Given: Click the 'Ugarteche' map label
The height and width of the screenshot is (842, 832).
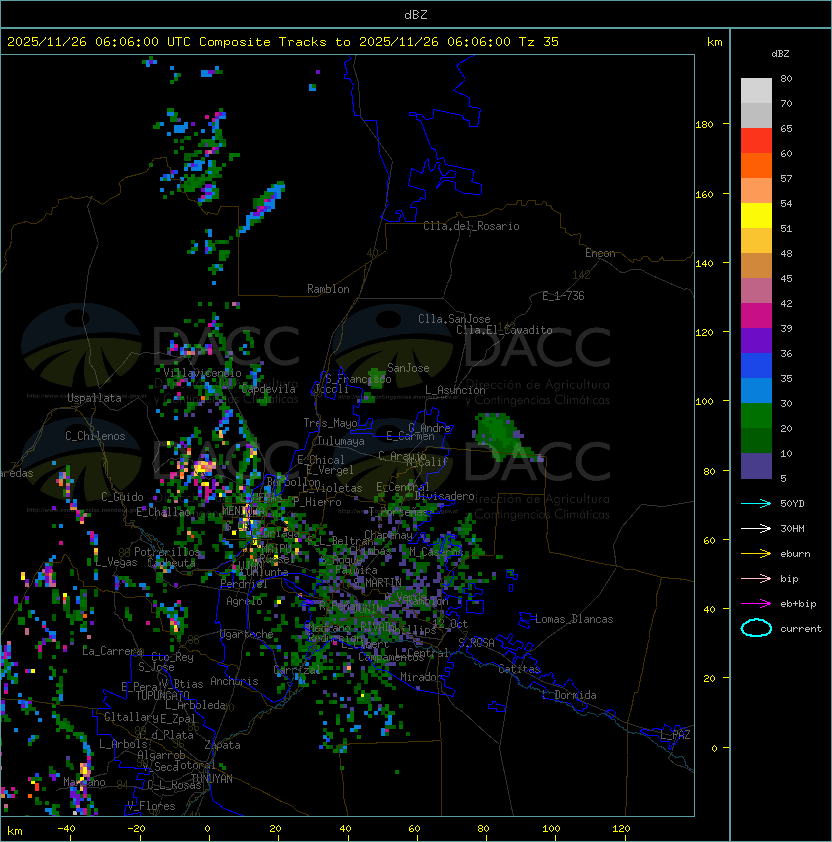Looking at the screenshot, I should 247,634.
